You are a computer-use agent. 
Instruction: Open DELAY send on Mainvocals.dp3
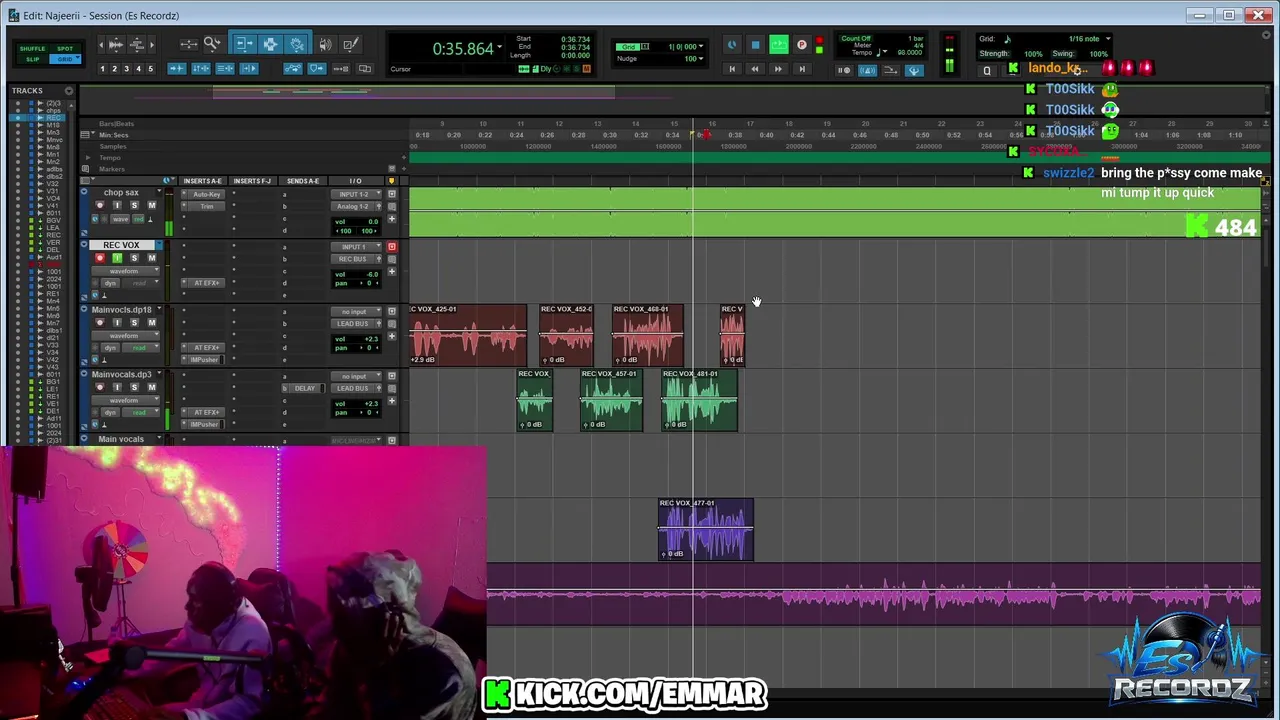[x=304, y=388]
